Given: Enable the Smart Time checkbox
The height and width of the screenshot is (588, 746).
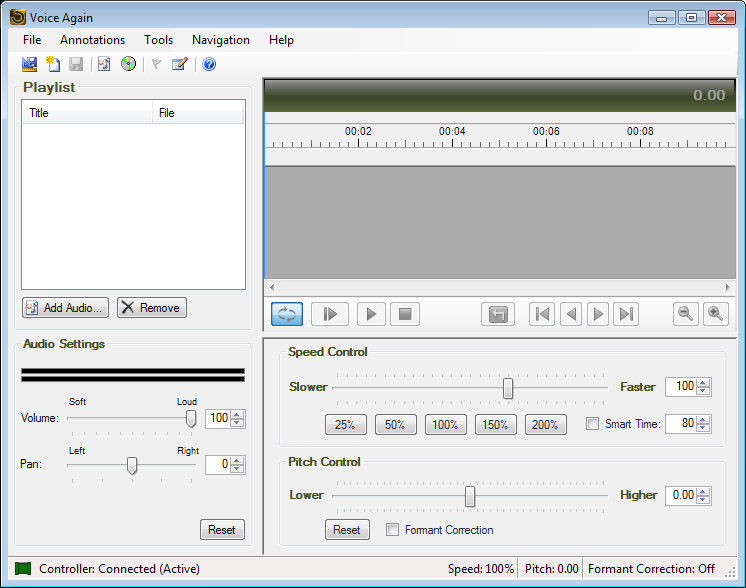Looking at the screenshot, I should (x=592, y=424).
